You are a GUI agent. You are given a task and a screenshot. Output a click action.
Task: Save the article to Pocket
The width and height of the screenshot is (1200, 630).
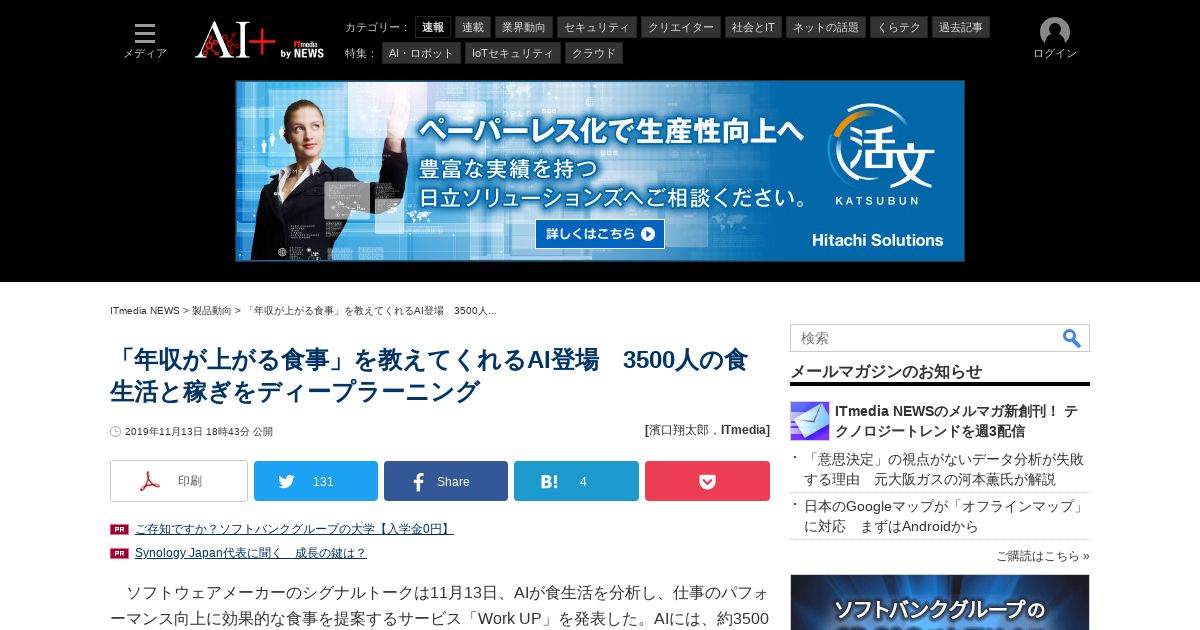(x=707, y=481)
